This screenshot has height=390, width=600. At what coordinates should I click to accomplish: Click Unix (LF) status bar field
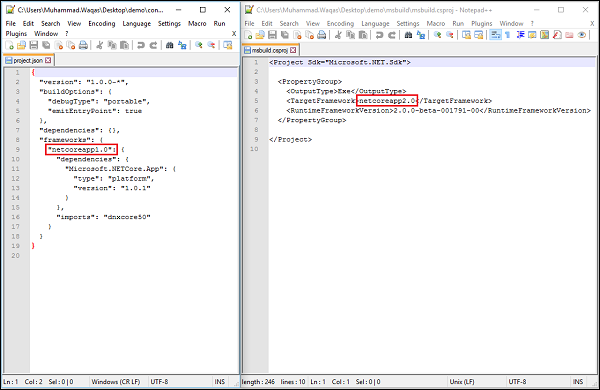point(462,382)
